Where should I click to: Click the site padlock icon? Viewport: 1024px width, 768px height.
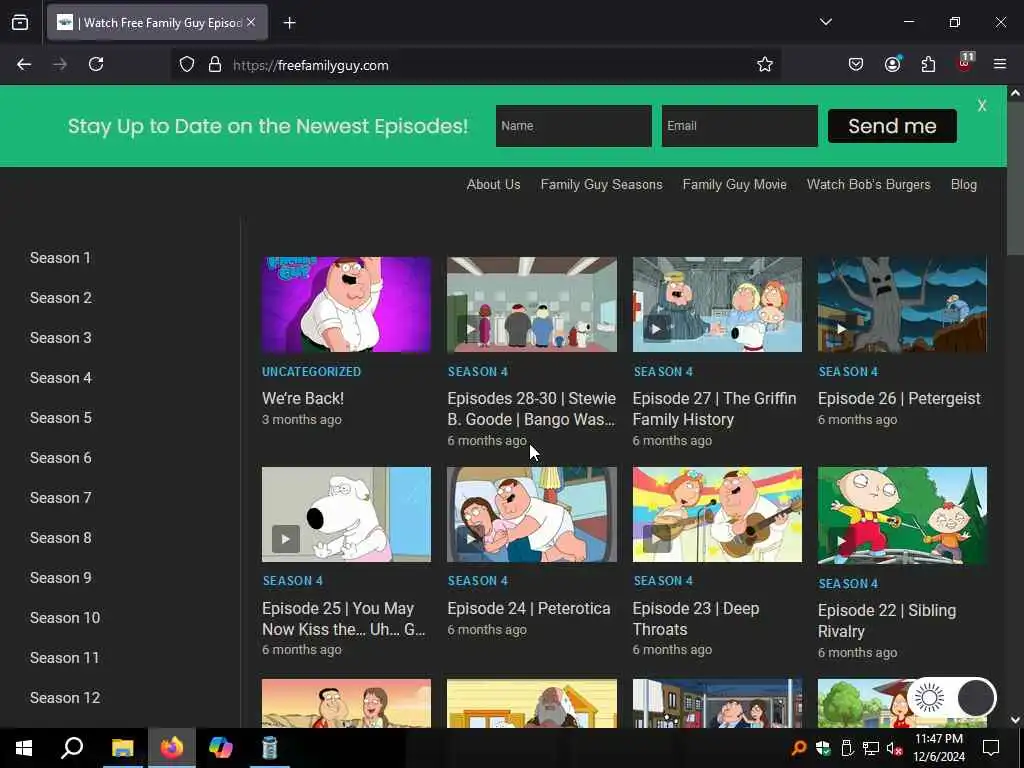point(215,65)
